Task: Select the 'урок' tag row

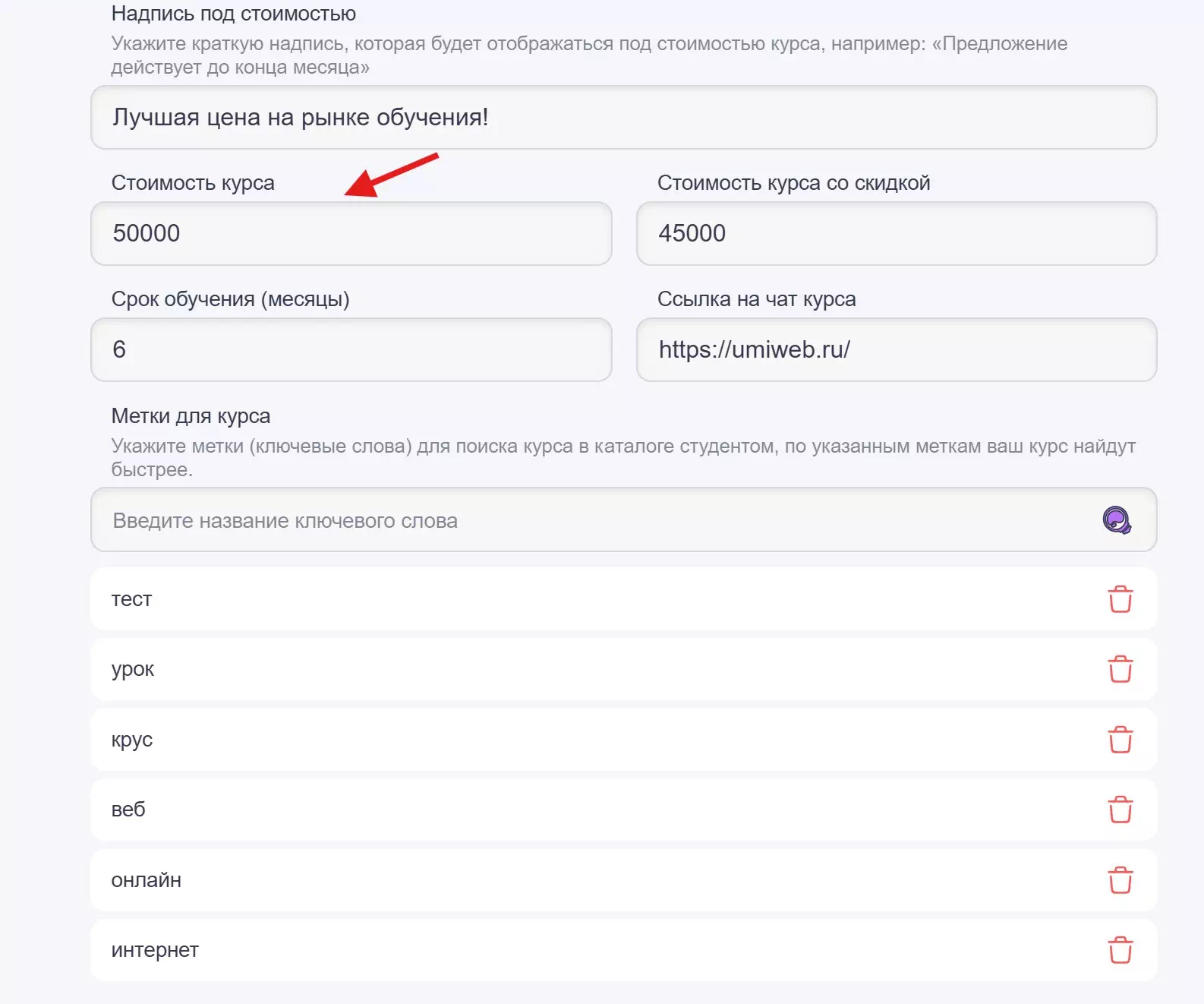Action: coord(592,669)
